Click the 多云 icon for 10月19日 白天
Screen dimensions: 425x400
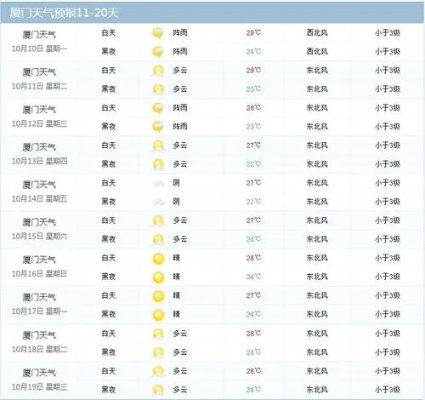(x=158, y=372)
